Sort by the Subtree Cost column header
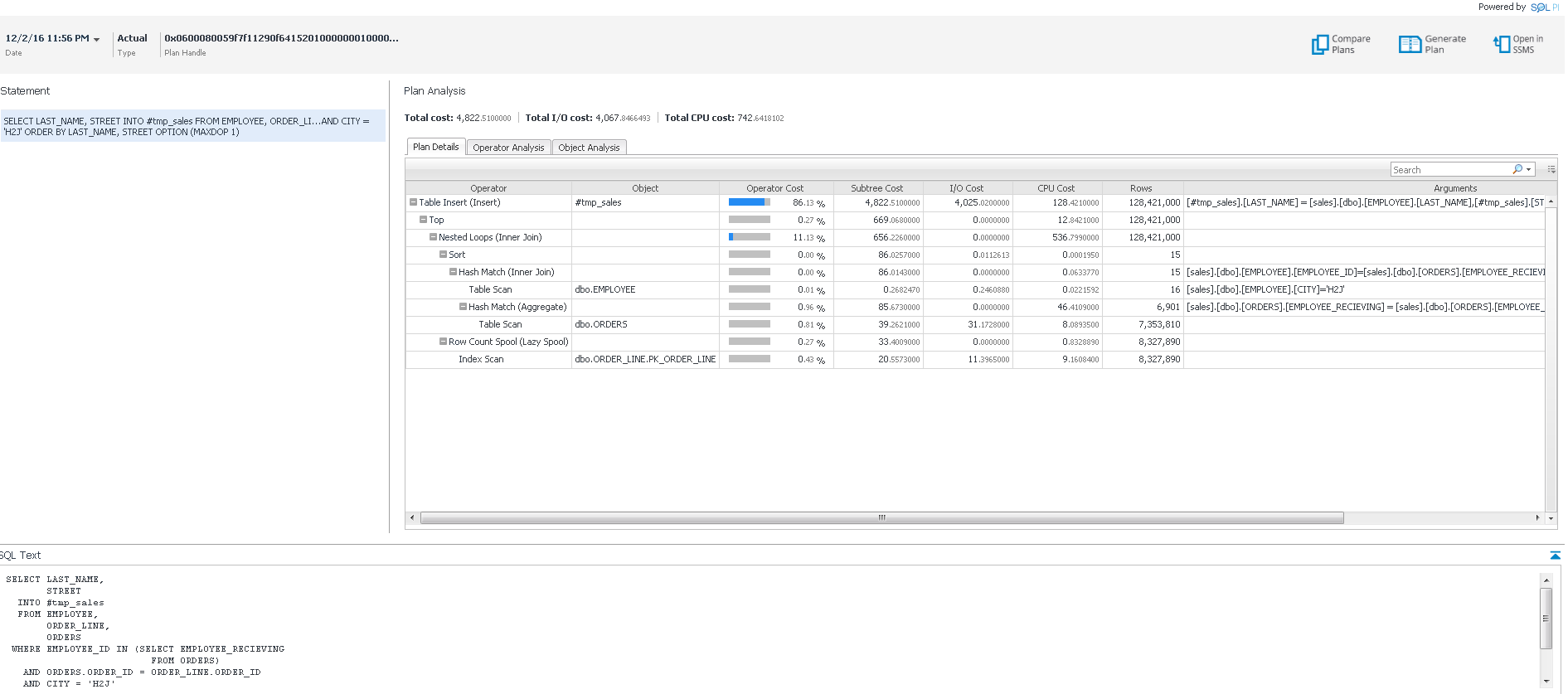This screenshot has width=1568, height=694. click(x=876, y=188)
